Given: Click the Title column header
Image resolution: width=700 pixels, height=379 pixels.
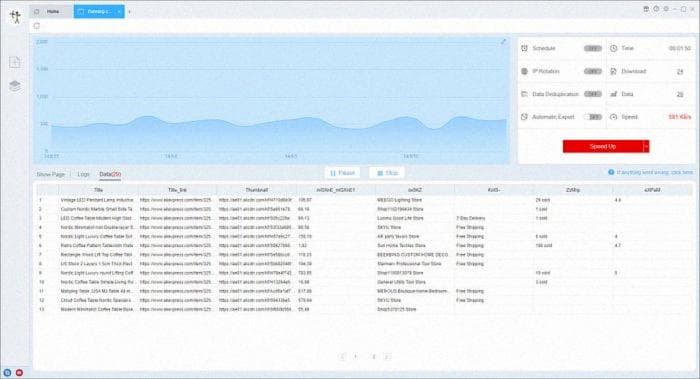Looking at the screenshot, I should pos(98,190).
